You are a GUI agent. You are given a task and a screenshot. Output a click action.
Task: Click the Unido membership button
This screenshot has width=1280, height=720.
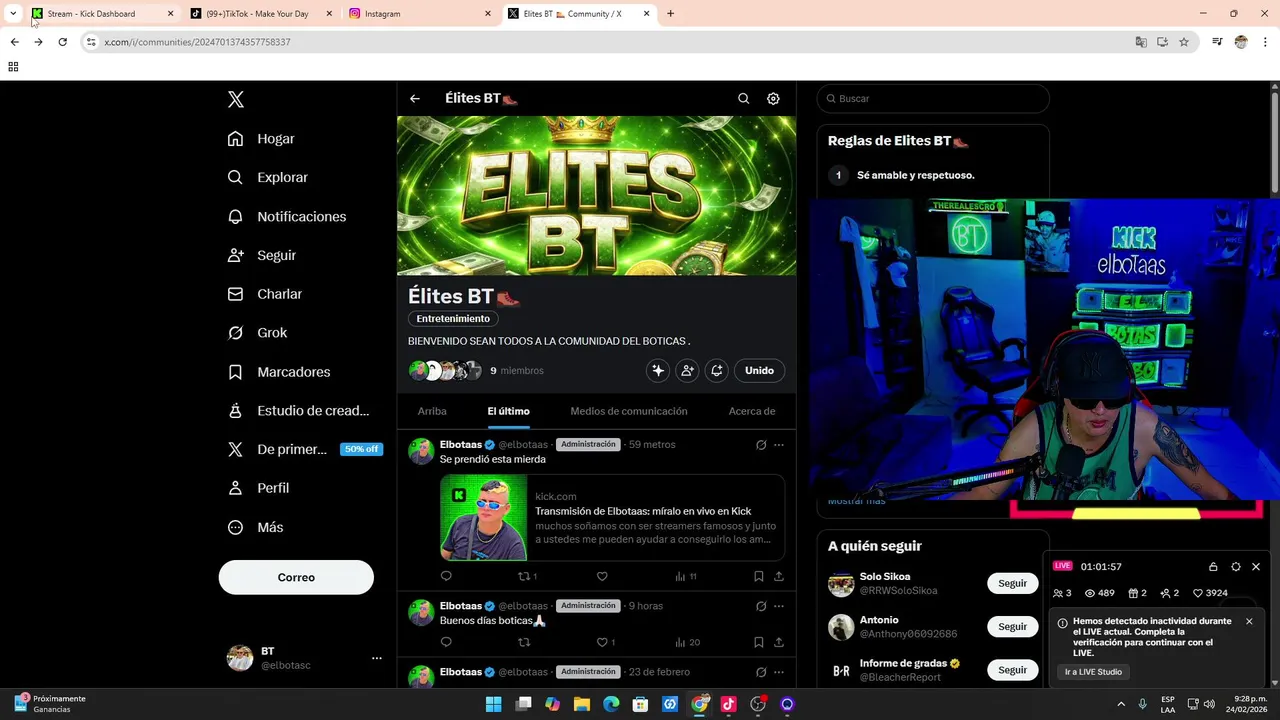click(759, 370)
